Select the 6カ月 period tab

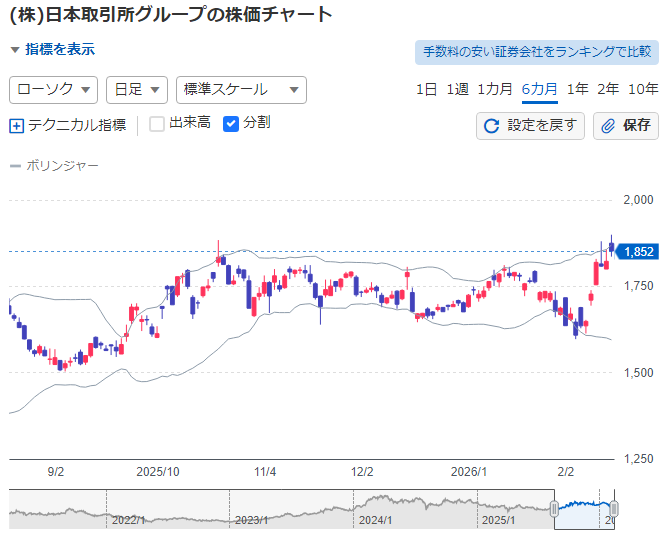(x=540, y=89)
